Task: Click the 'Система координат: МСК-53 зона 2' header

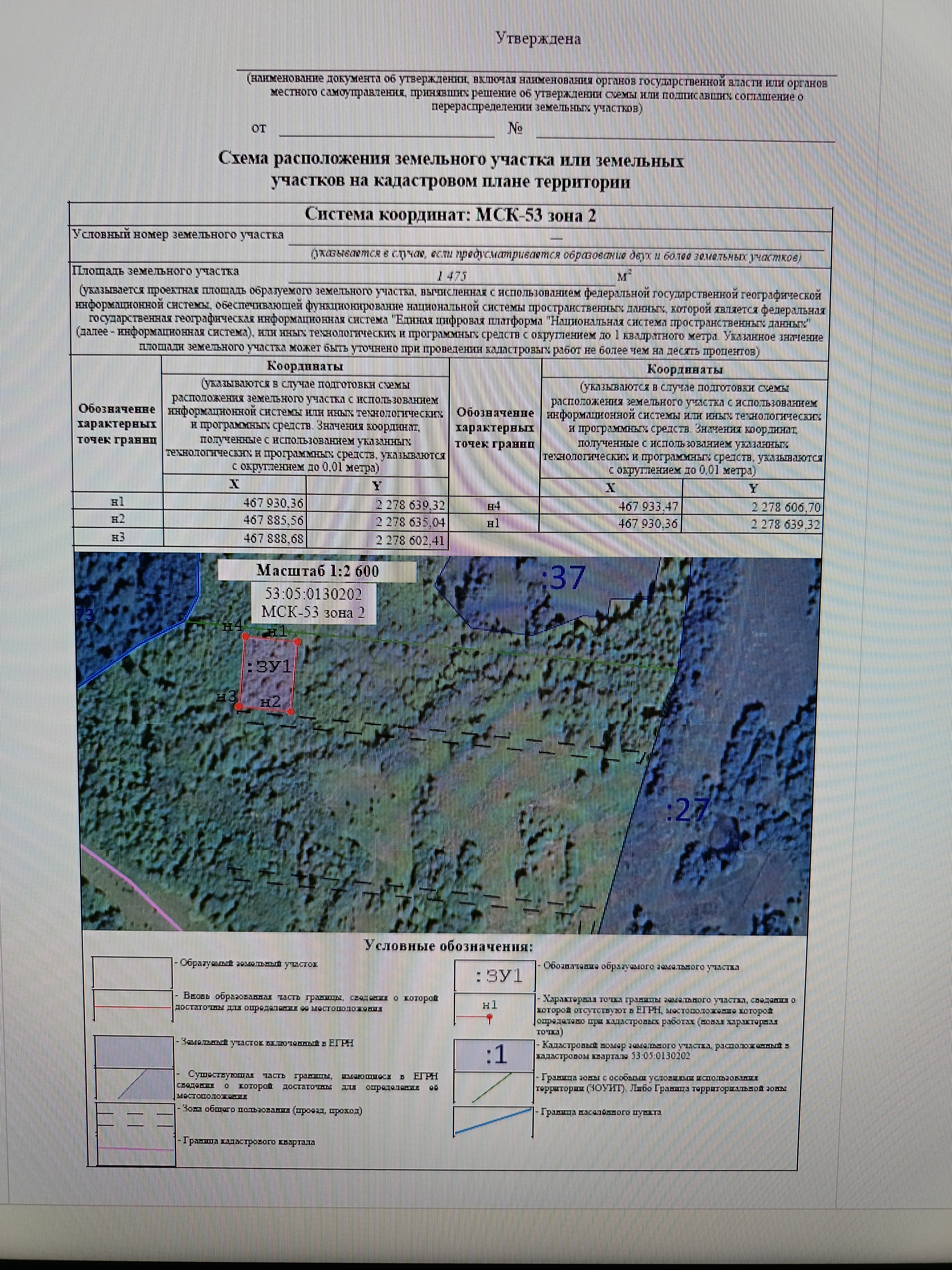Action: pos(451,215)
